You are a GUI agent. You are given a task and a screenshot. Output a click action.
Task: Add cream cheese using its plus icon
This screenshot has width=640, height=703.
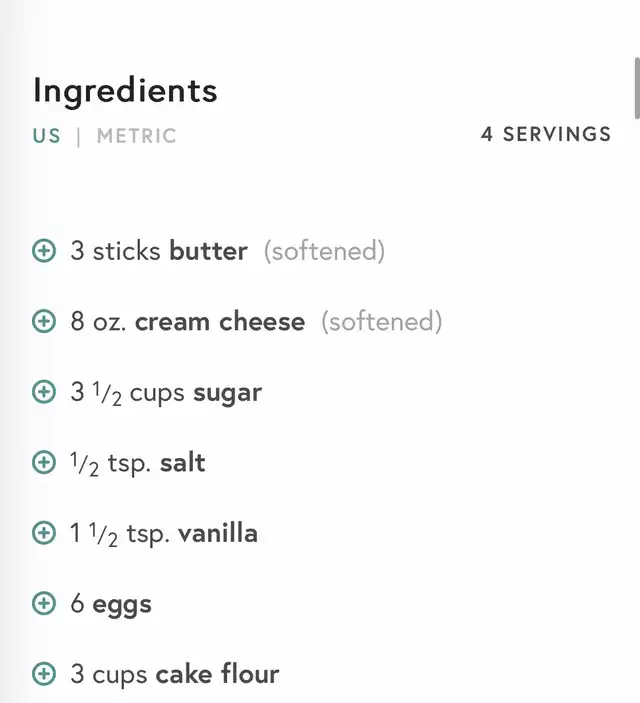point(44,322)
